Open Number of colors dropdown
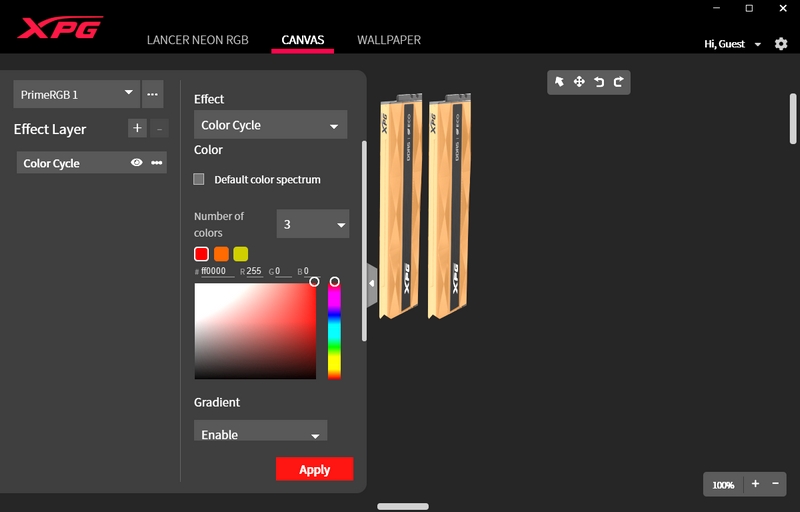 click(x=312, y=224)
